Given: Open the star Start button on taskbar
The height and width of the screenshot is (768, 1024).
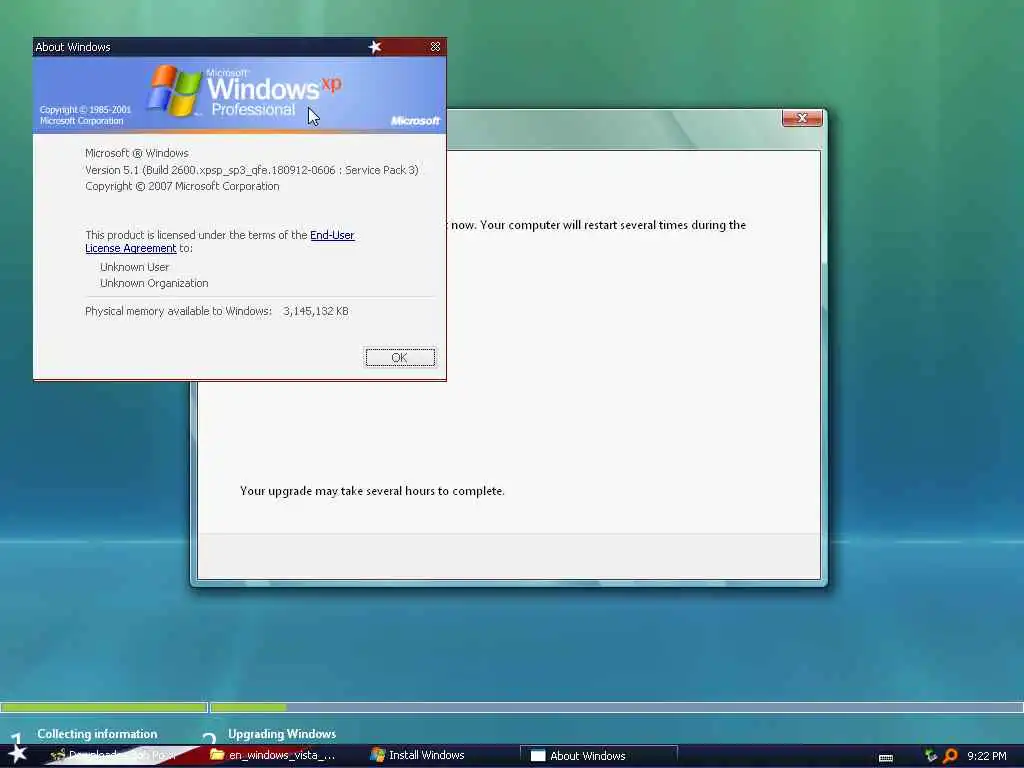Looking at the screenshot, I should (17, 754).
